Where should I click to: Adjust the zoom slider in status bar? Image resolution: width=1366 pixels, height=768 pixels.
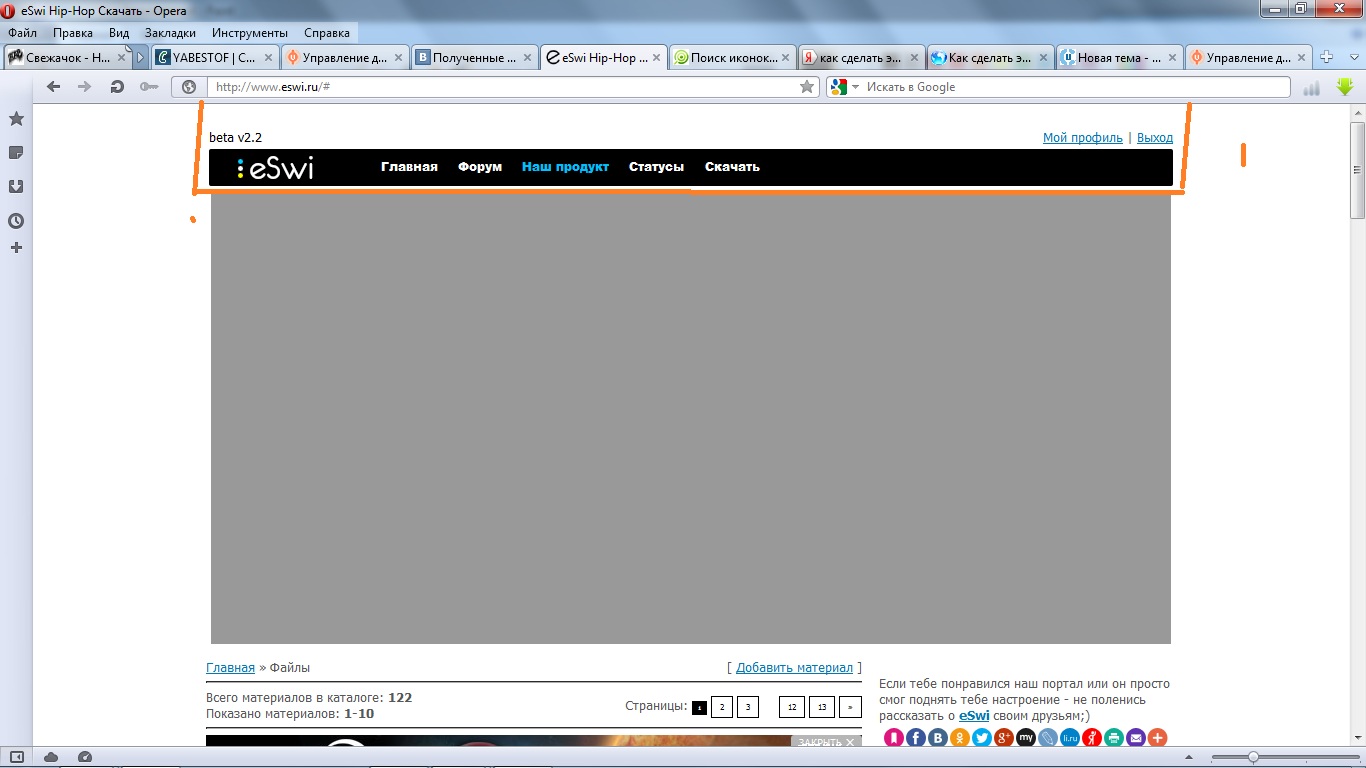tap(1252, 757)
